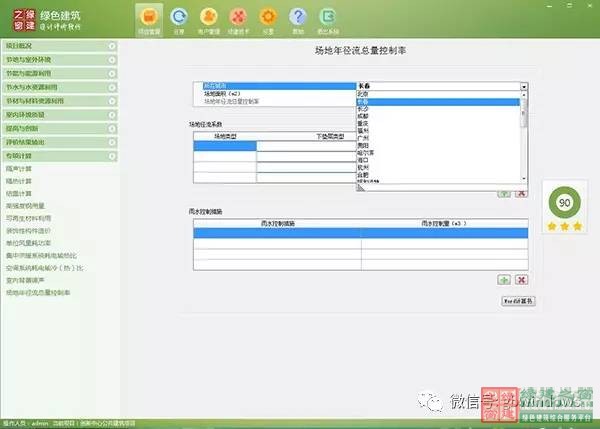The image size is (600, 429).
Task: Delete row with red X under 场地径流系数
Action: (521, 192)
